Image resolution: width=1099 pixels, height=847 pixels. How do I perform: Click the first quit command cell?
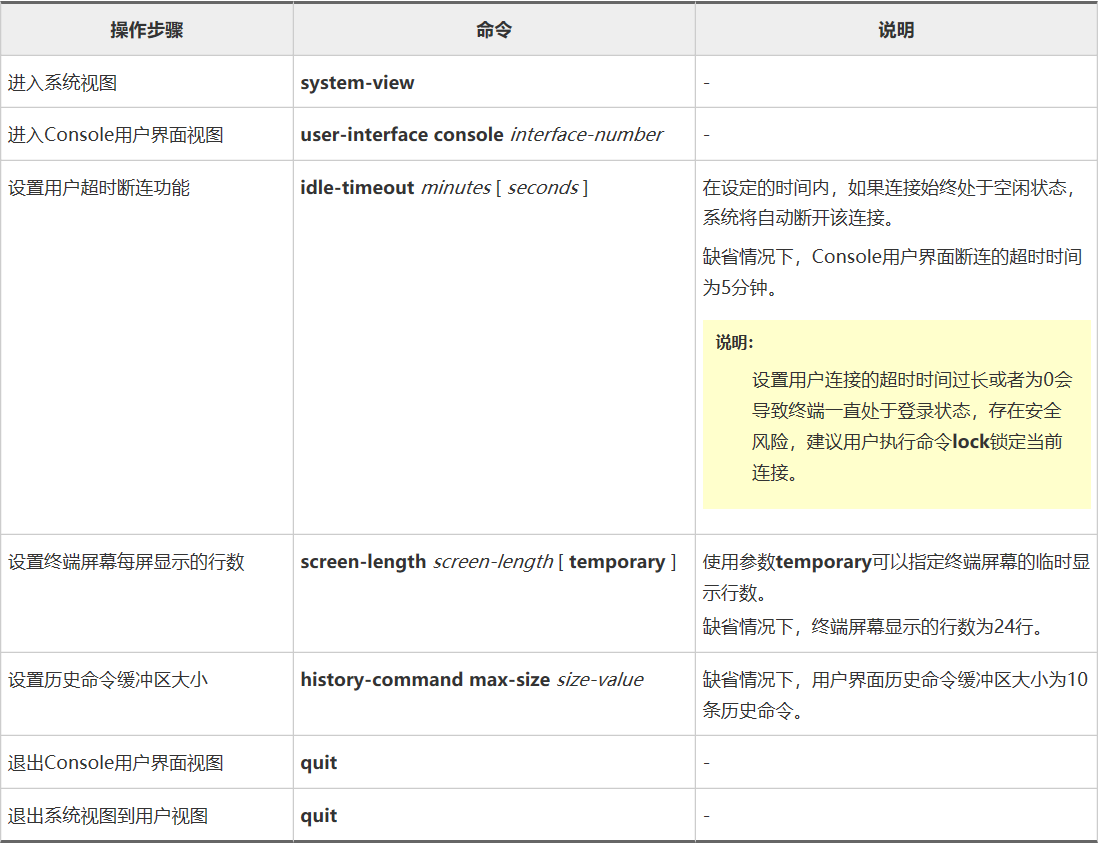pos(317,762)
